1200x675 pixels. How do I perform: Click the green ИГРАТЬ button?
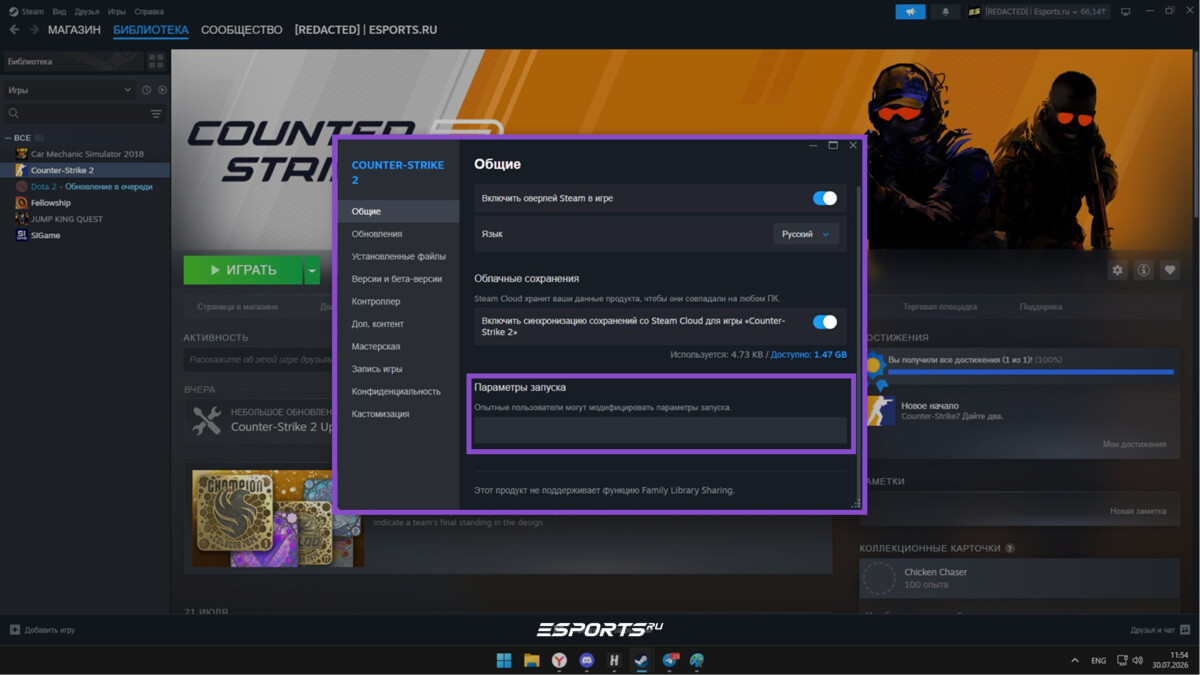tap(243, 270)
